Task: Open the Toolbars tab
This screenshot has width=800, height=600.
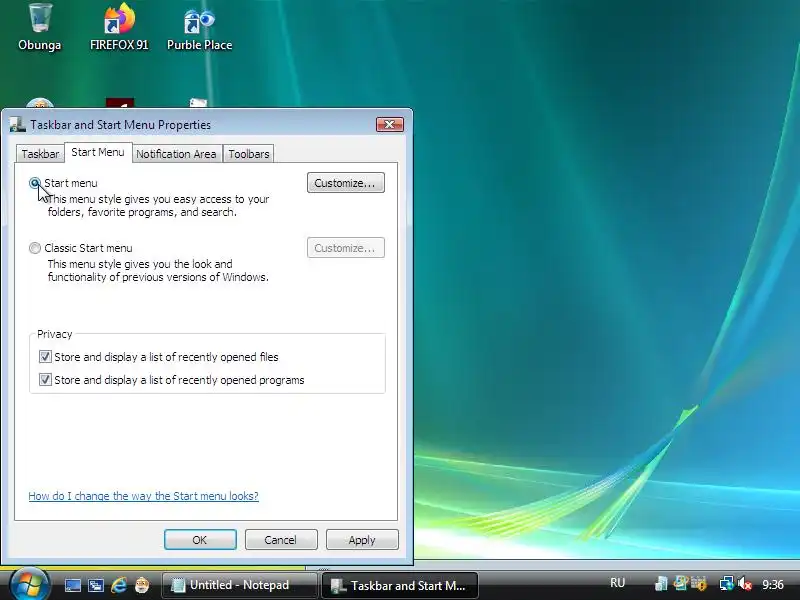Action: pyautogui.click(x=248, y=154)
